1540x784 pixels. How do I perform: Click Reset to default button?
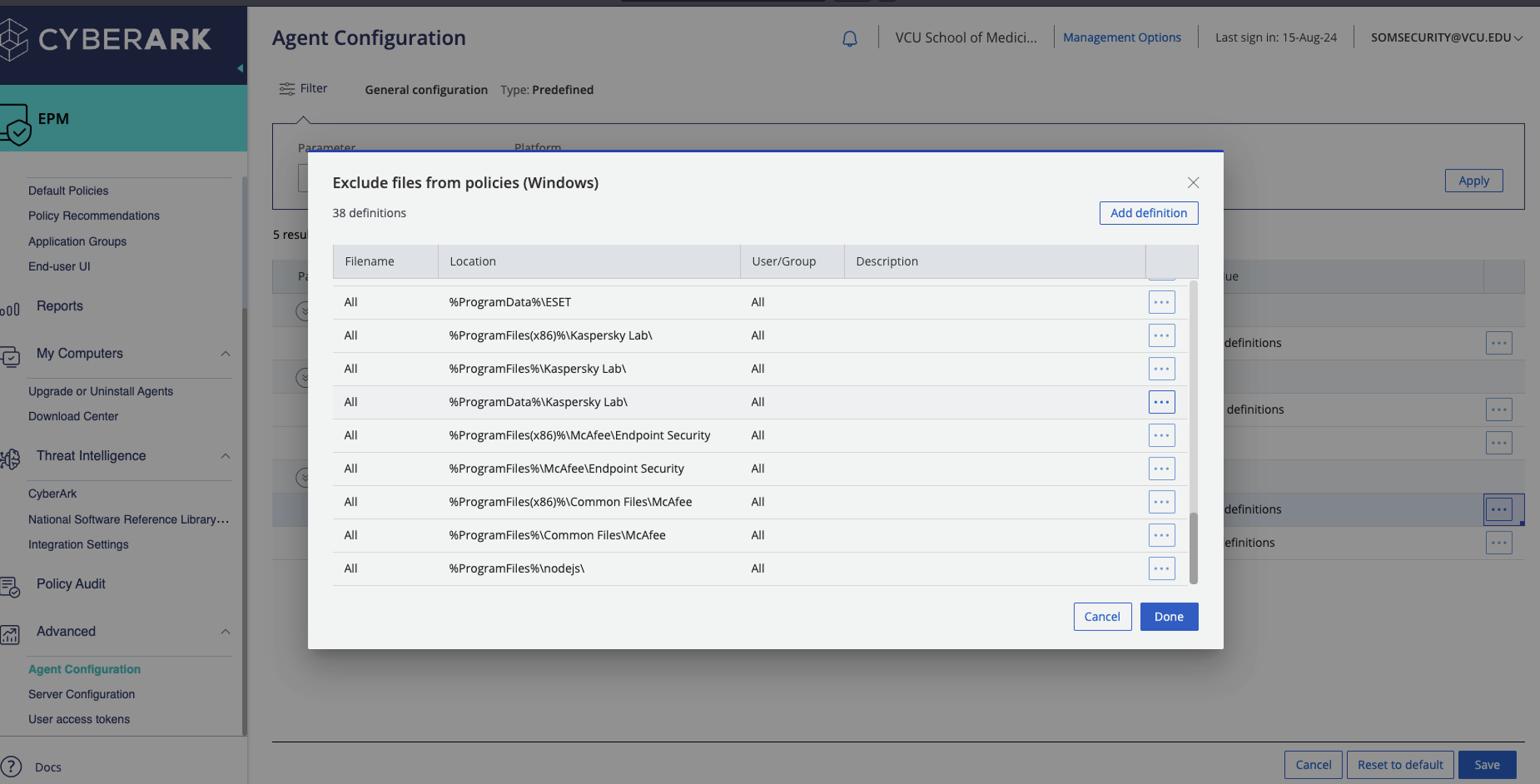(x=1400, y=765)
